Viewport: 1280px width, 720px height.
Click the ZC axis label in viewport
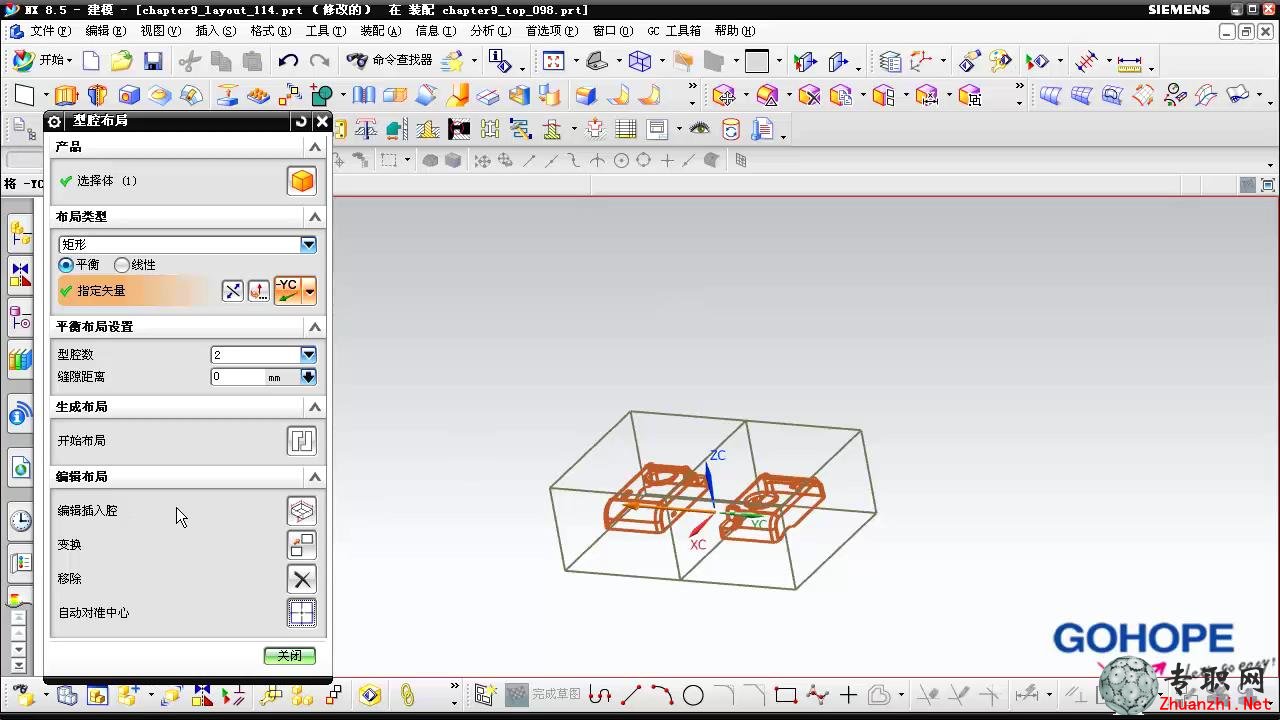pyautogui.click(x=717, y=455)
